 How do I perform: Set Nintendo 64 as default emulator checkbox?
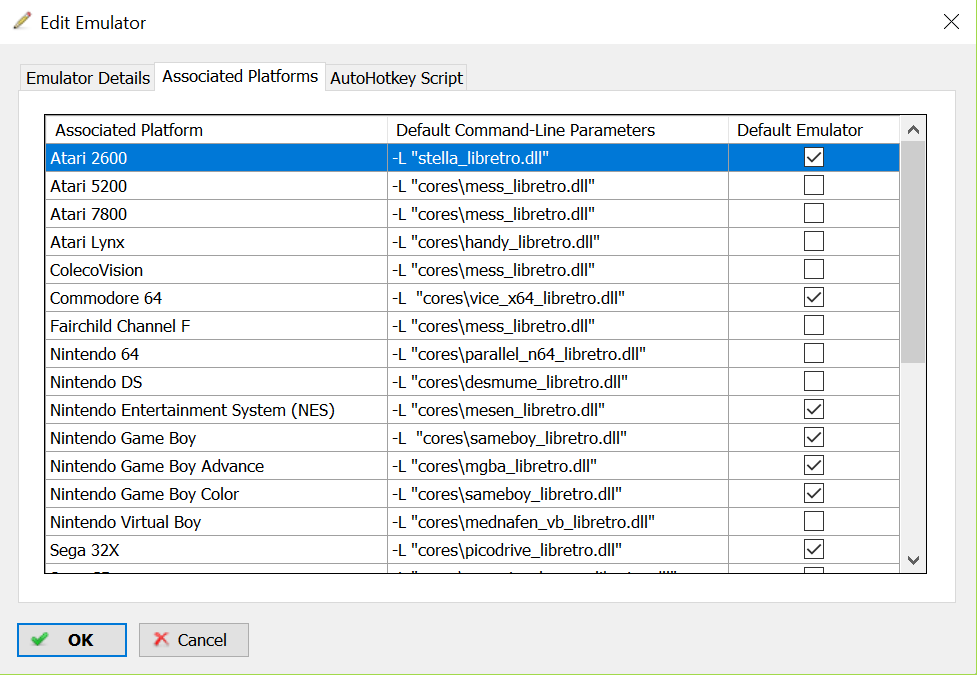[x=814, y=353]
